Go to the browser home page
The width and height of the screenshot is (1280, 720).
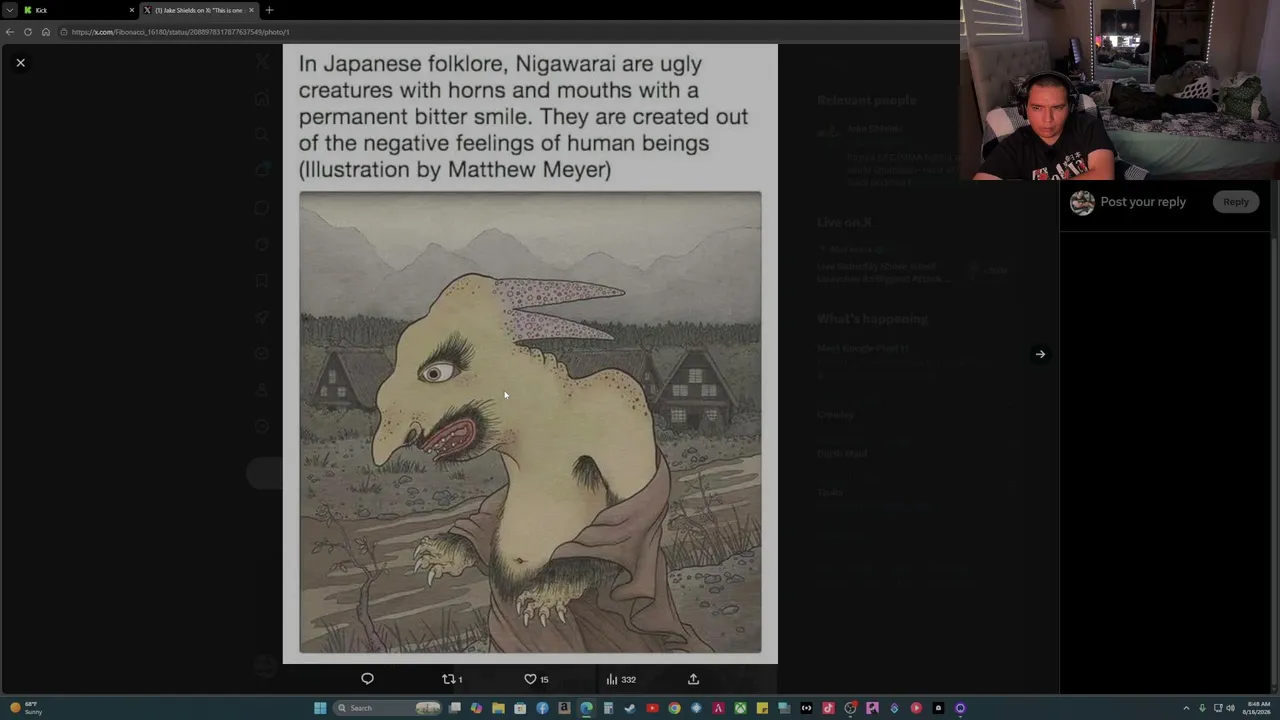(x=45, y=32)
